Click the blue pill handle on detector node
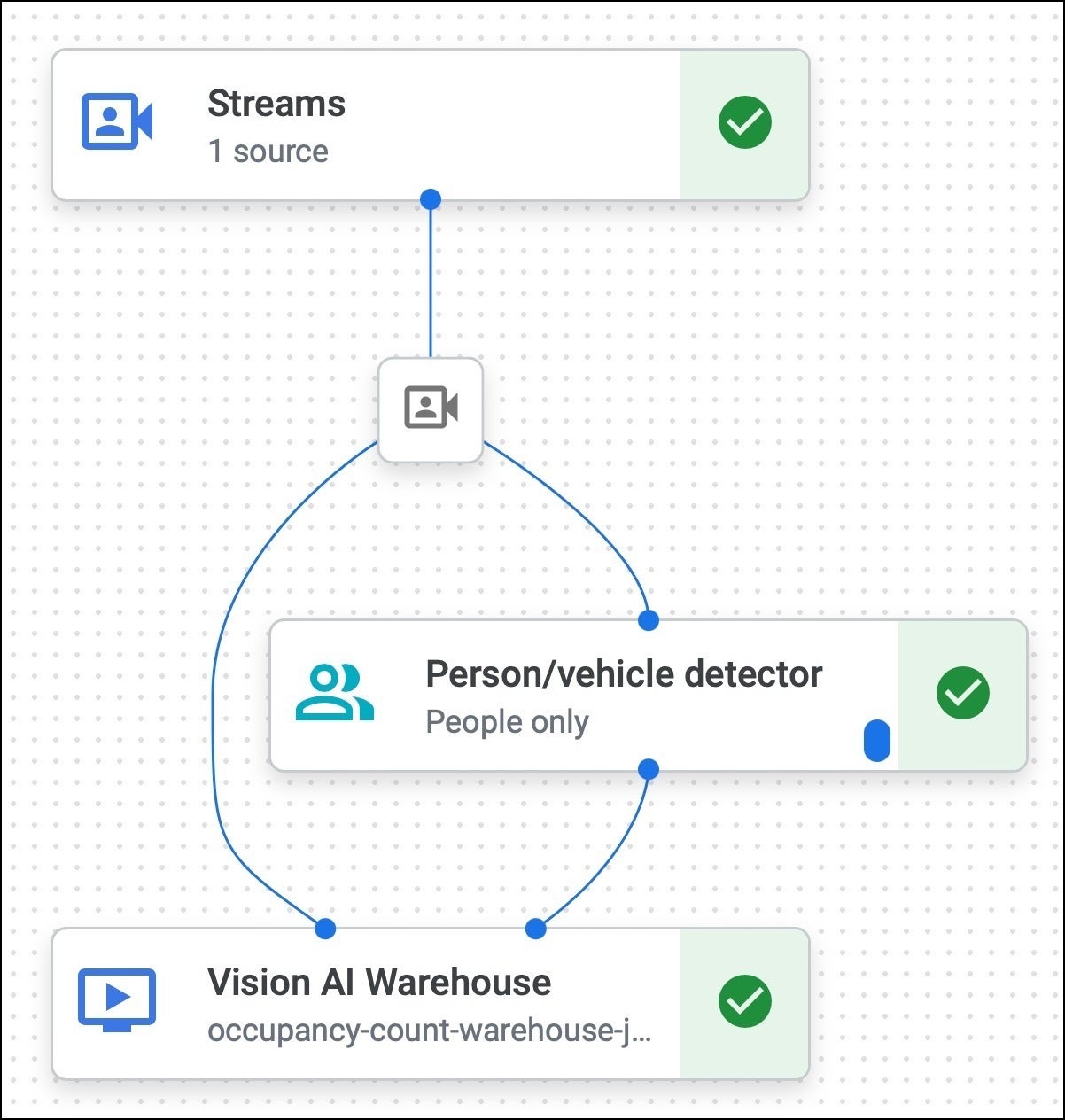Image resolution: width=1065 pixels, height=1120 pixels. [876, 740]
